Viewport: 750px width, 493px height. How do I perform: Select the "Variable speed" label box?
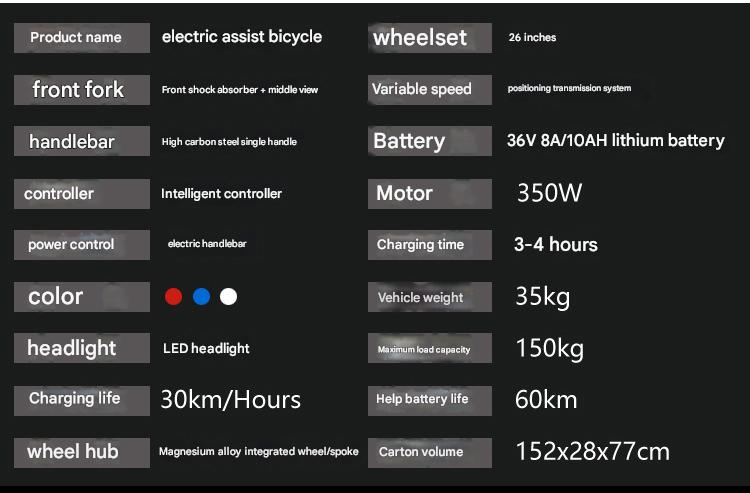tap(430, 89)
